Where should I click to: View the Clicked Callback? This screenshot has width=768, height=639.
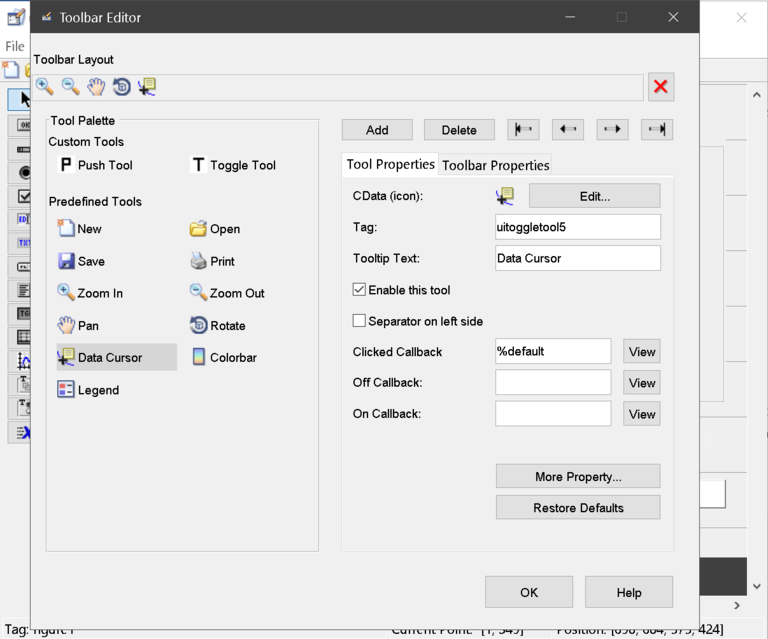point(642,352)
